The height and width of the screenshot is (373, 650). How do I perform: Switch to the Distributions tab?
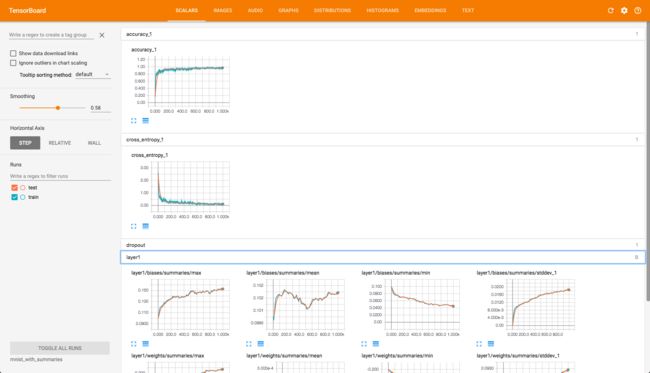(332, 10)
